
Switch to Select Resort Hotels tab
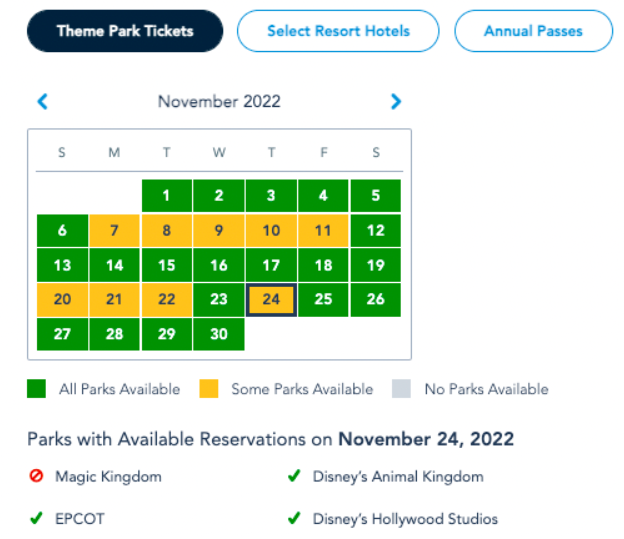pos(338,31)
